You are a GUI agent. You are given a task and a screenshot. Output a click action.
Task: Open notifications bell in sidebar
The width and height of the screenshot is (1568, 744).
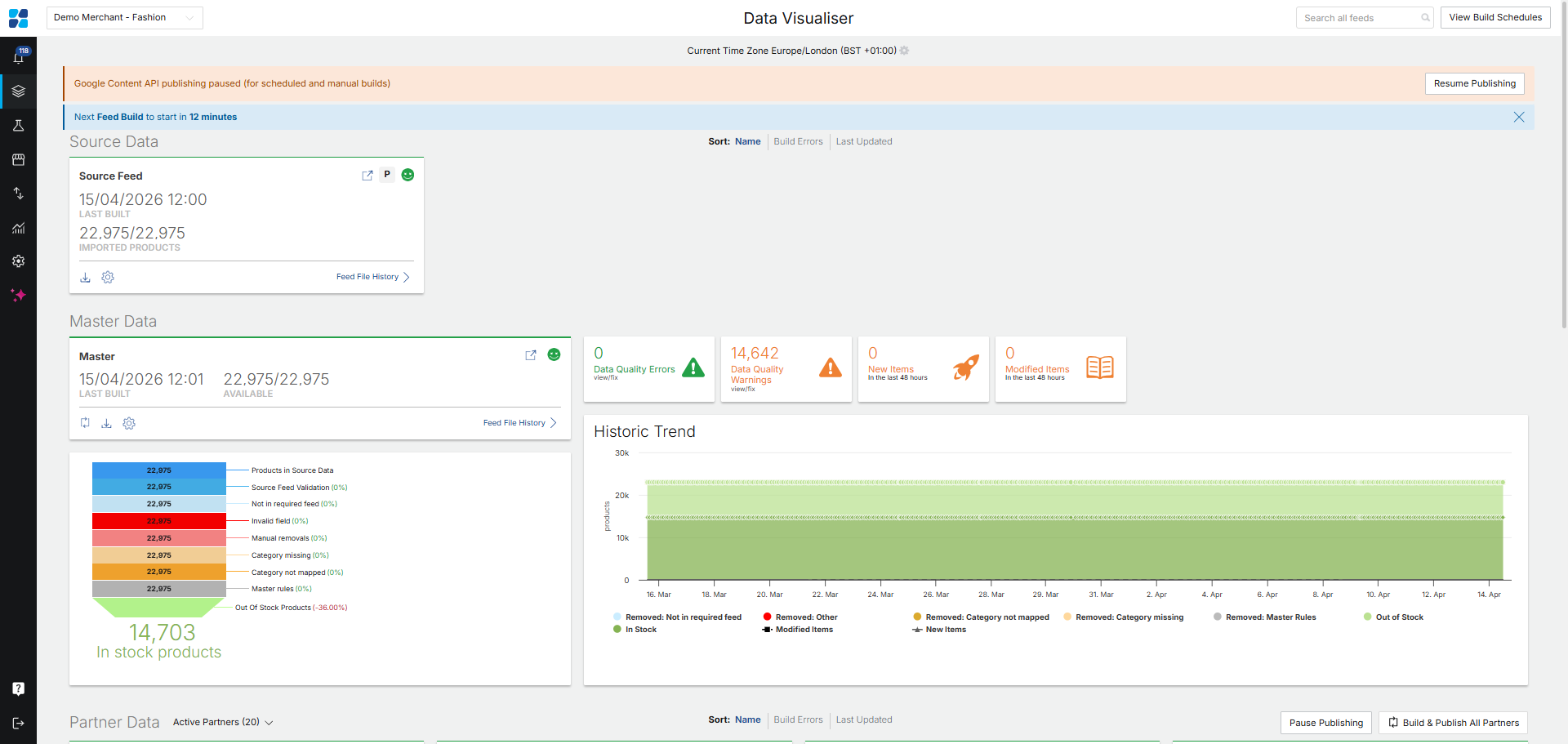pyautogui.click(x=18, y=57)
